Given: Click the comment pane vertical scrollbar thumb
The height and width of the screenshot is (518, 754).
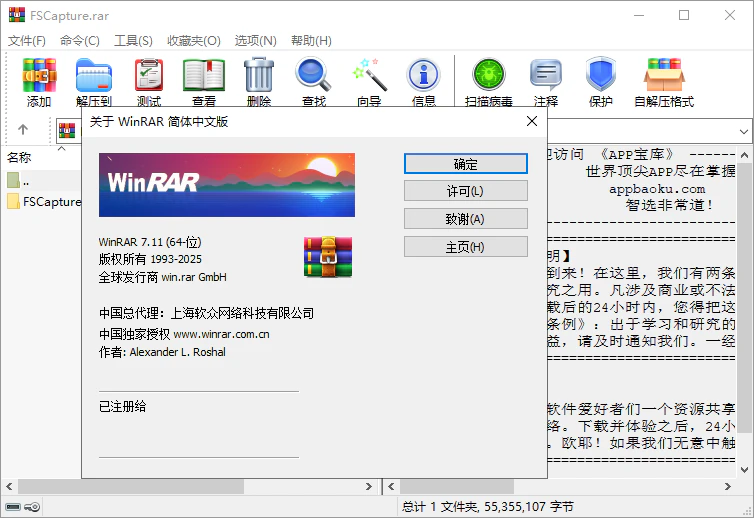Looking at the screenshot, I should [744, 299].
